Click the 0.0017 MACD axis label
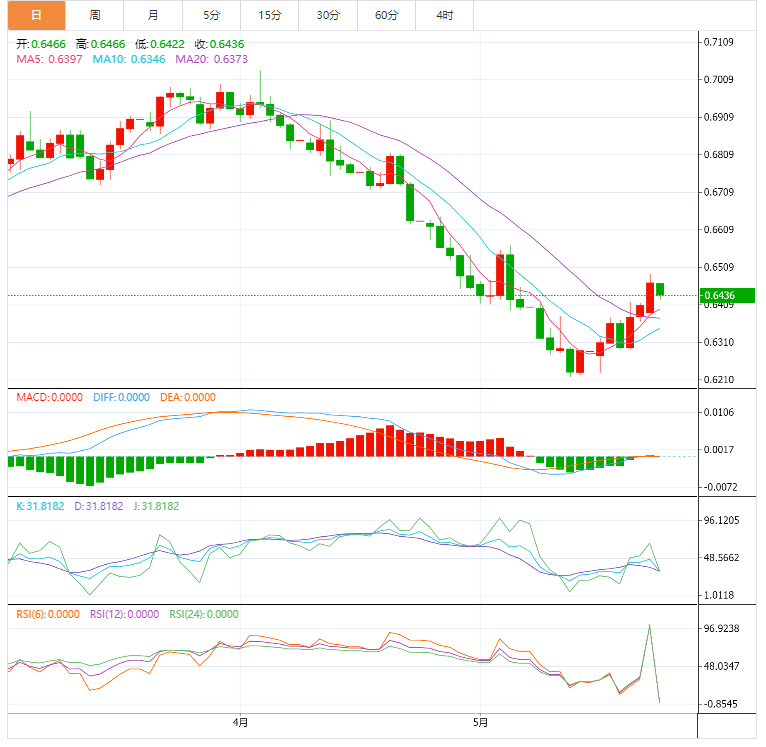Screen dimensions: 766x747 tap(719, 449)
